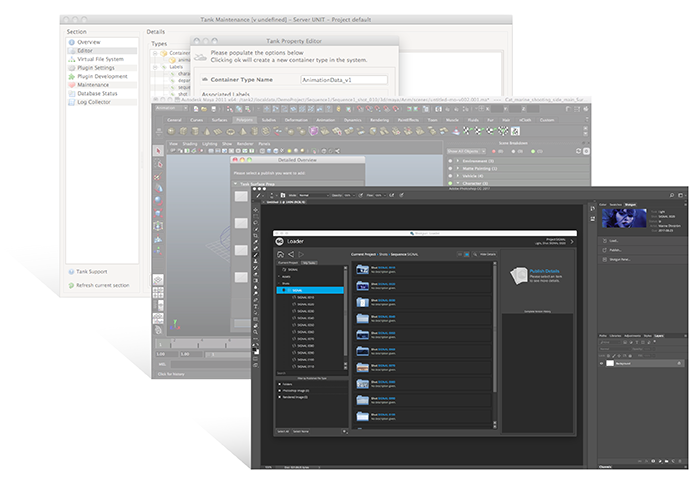Open the Swatches tab in Photoshop
This screenshot has width=700, height=486.
616,204
